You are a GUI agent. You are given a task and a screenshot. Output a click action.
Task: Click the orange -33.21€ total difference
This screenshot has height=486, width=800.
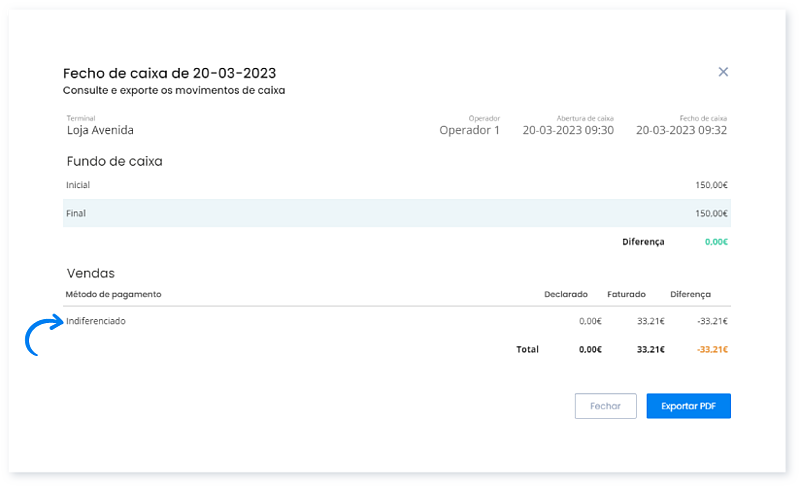pos(711,350)
